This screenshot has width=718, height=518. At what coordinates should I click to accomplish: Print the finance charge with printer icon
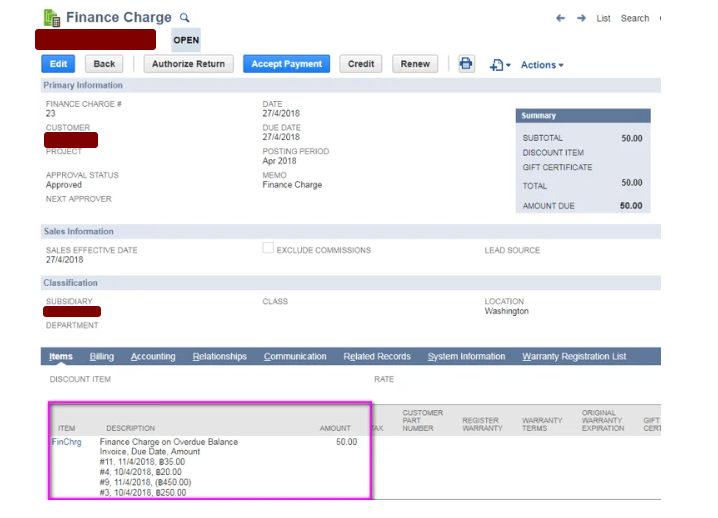[x=466, y=64]
